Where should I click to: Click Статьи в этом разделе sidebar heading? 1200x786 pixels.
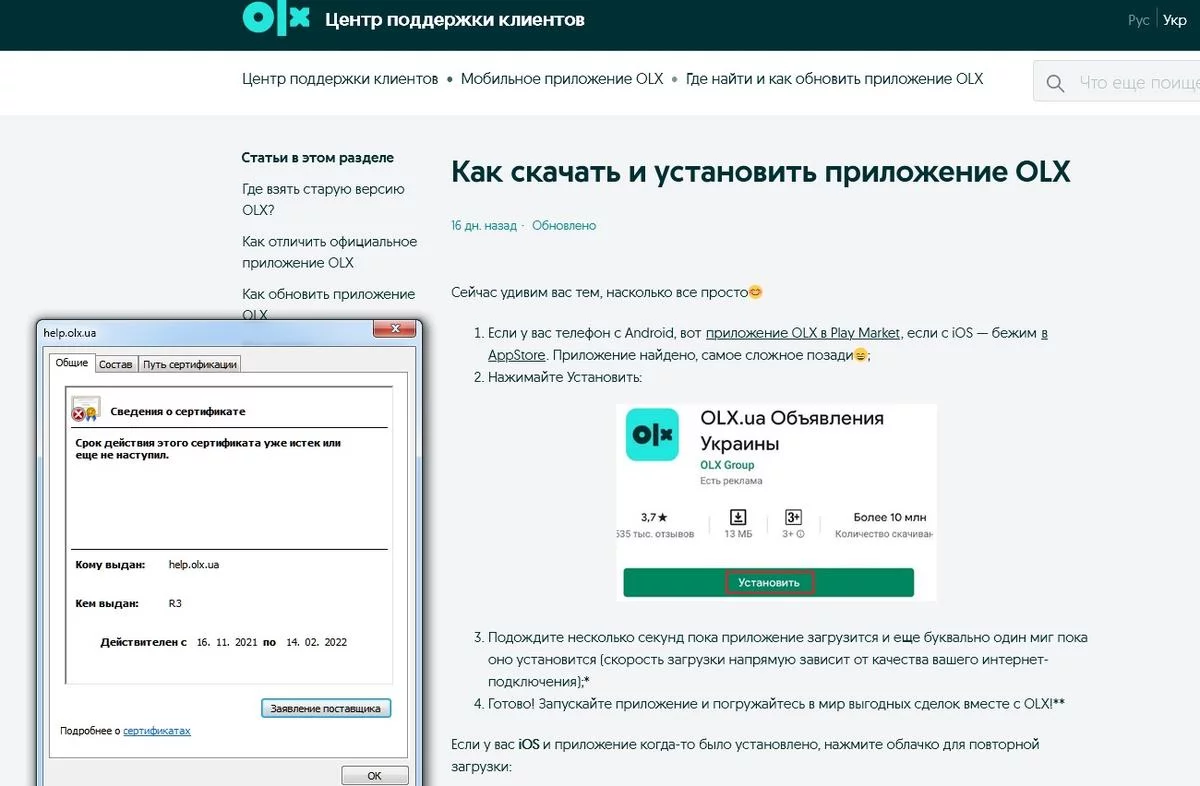(318, 158)
